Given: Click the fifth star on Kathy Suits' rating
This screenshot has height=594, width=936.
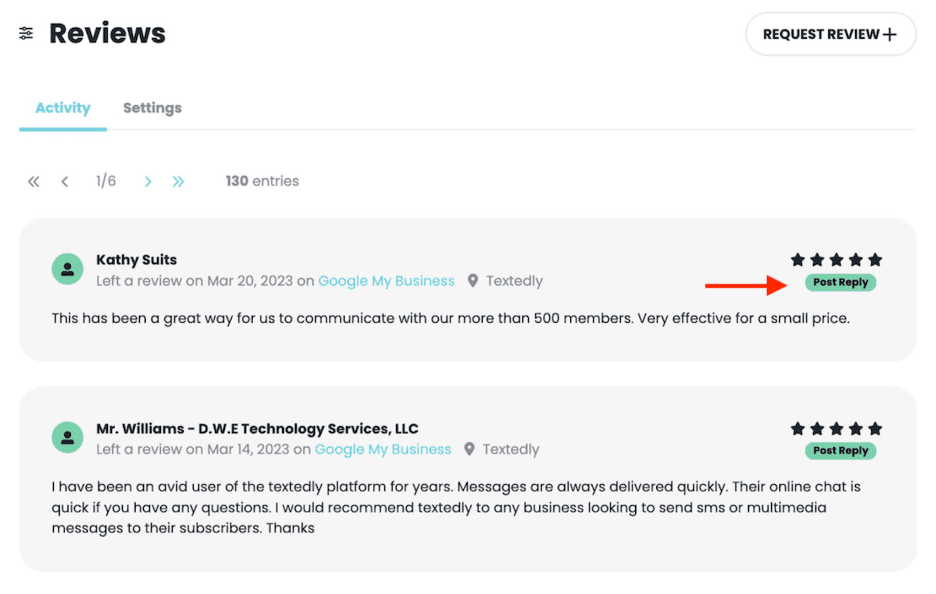Looking at the screenshot, I should click(x=874, y=258).
